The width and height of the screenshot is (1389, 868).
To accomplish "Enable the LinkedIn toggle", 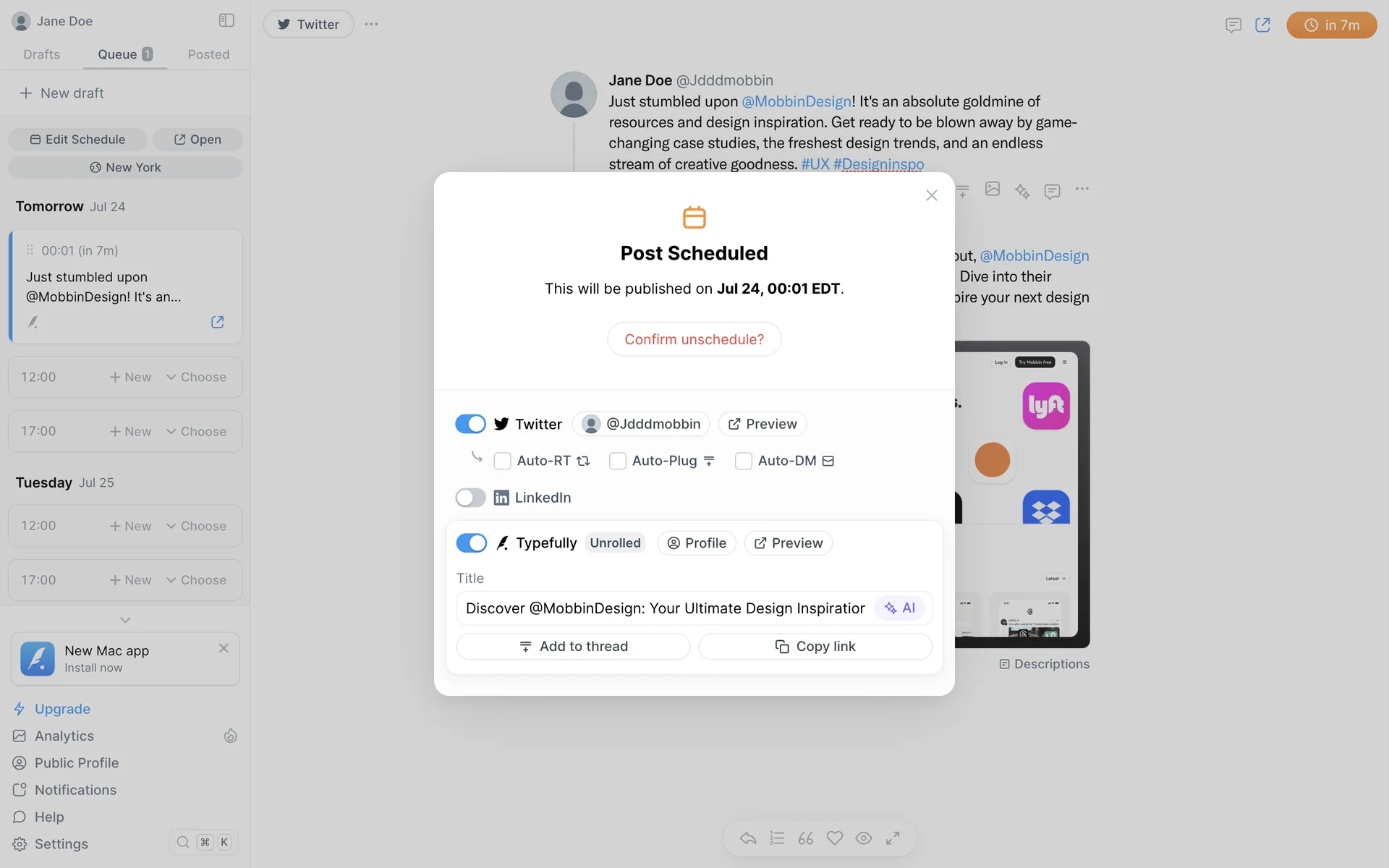I will pyautogui.click(x=470, y=498).
